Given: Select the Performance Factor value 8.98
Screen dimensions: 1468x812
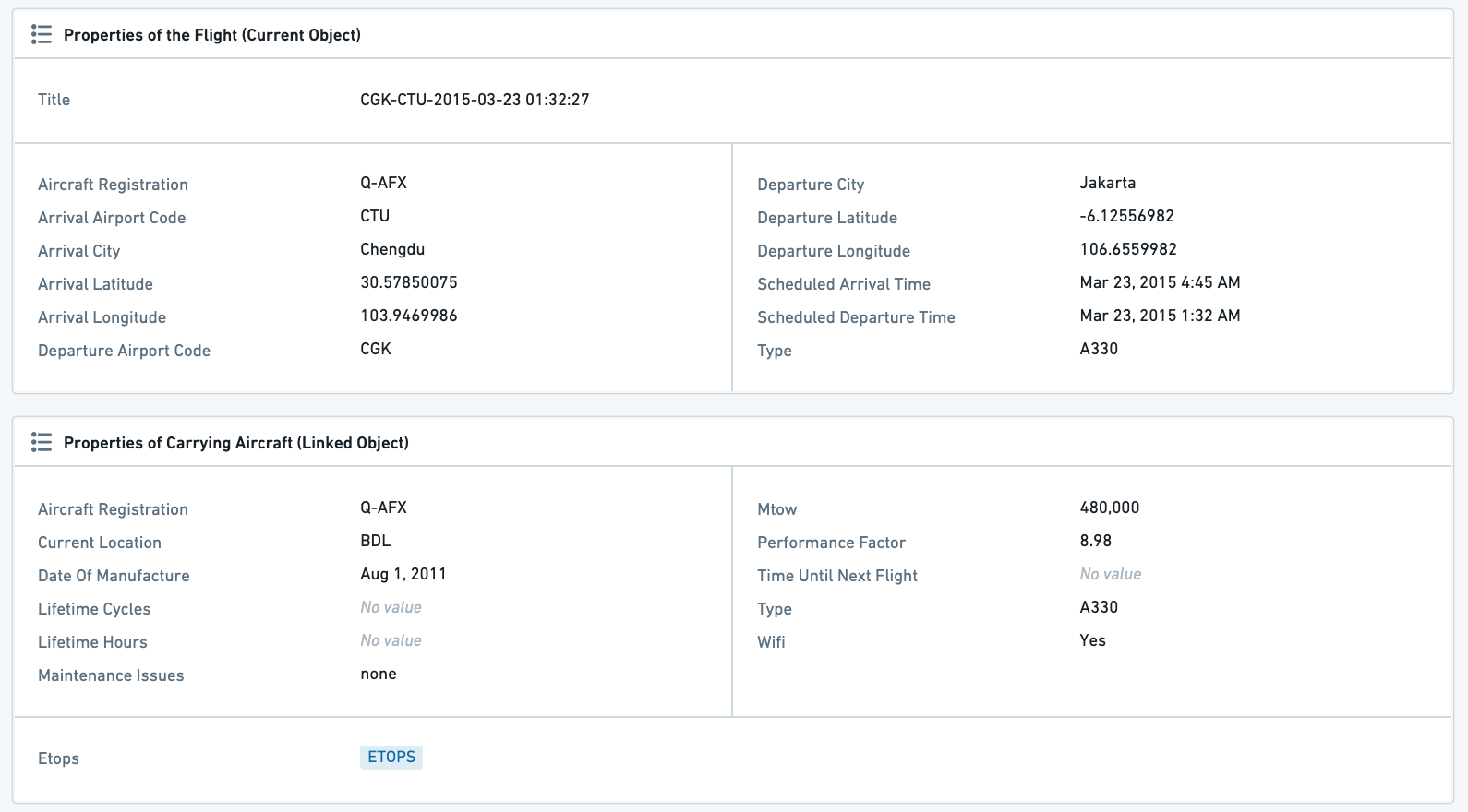Looking at the screenshot, I should click(x=1096, y=541).
